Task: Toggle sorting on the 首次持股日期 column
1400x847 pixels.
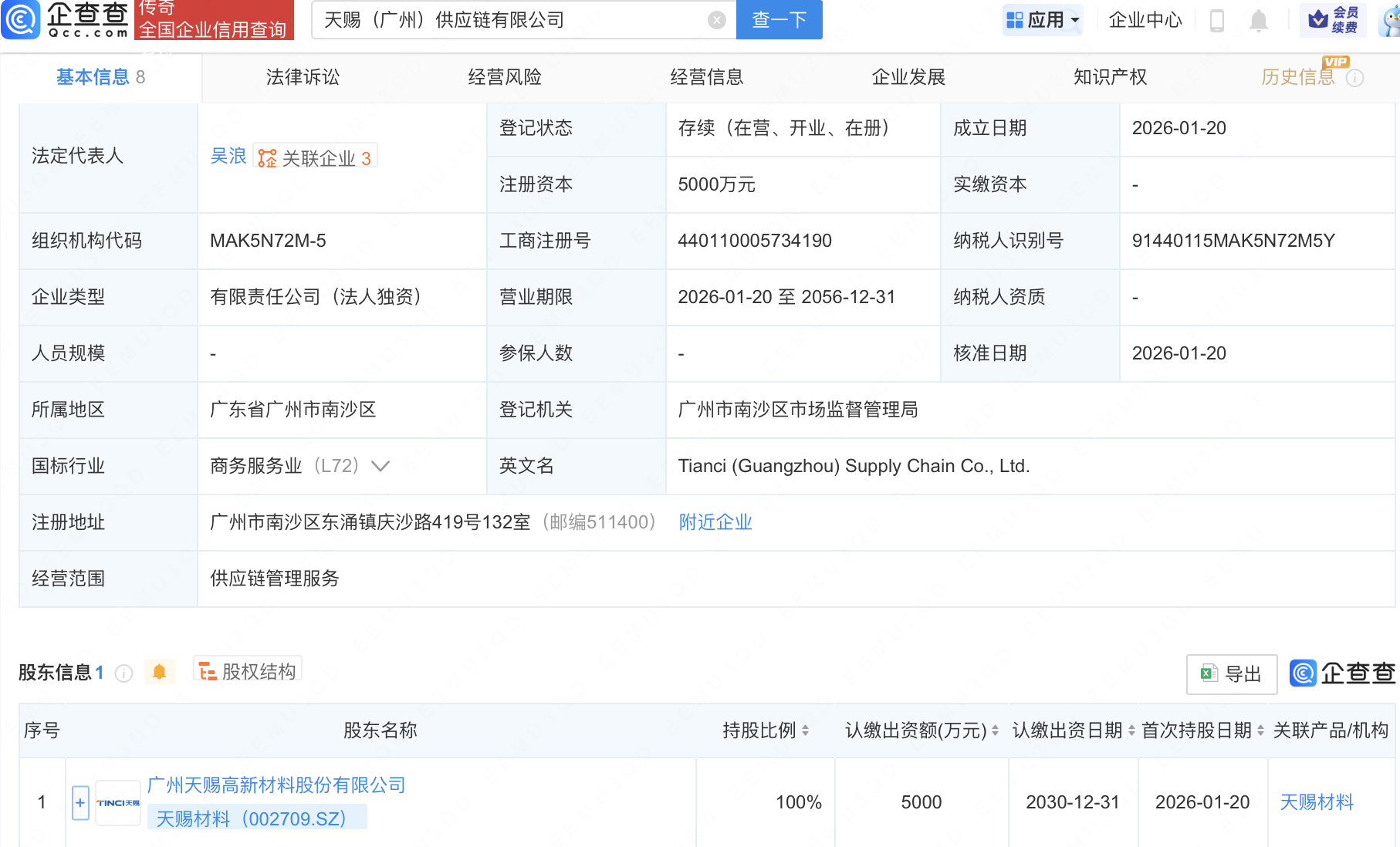Action: 1261,731
